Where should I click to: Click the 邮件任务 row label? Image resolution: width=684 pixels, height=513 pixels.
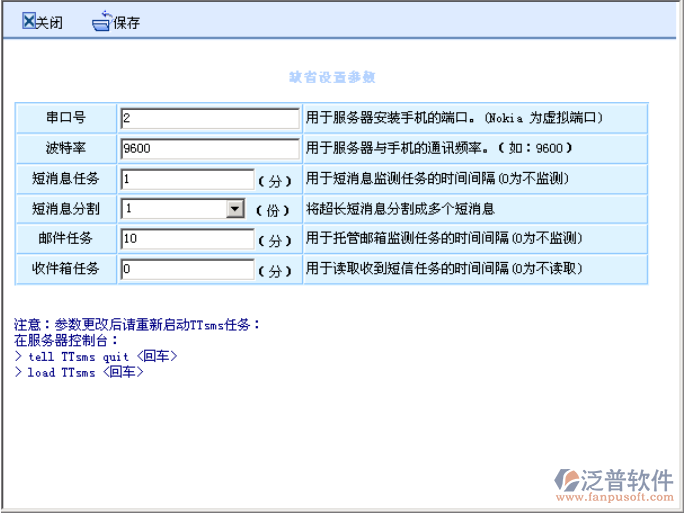point(66,240)
